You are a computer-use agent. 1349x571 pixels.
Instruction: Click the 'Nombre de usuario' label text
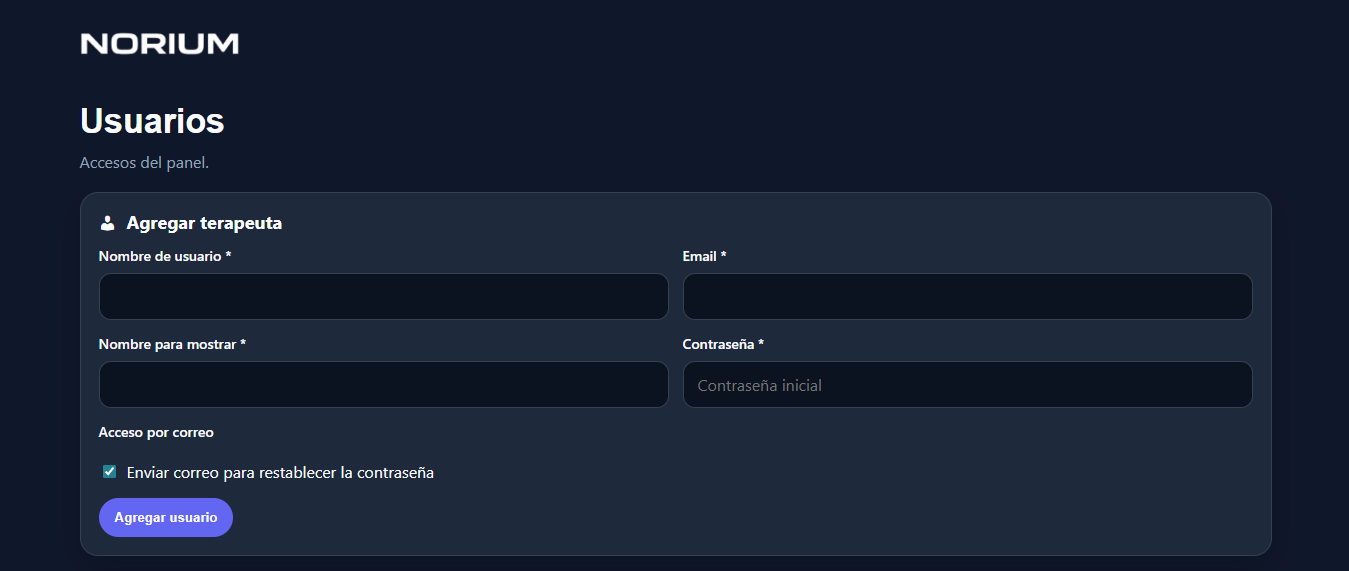pyautogui.click(x=160, y=257)
